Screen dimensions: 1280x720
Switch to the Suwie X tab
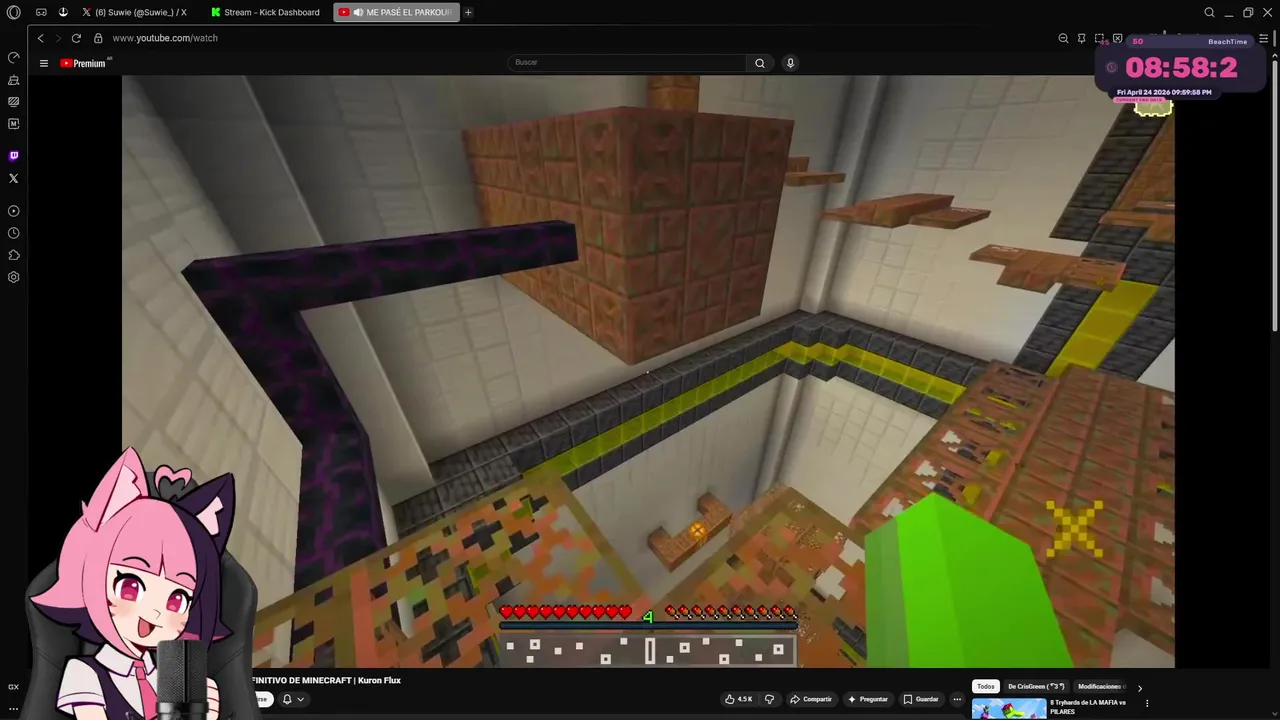(x=135, y=12)
